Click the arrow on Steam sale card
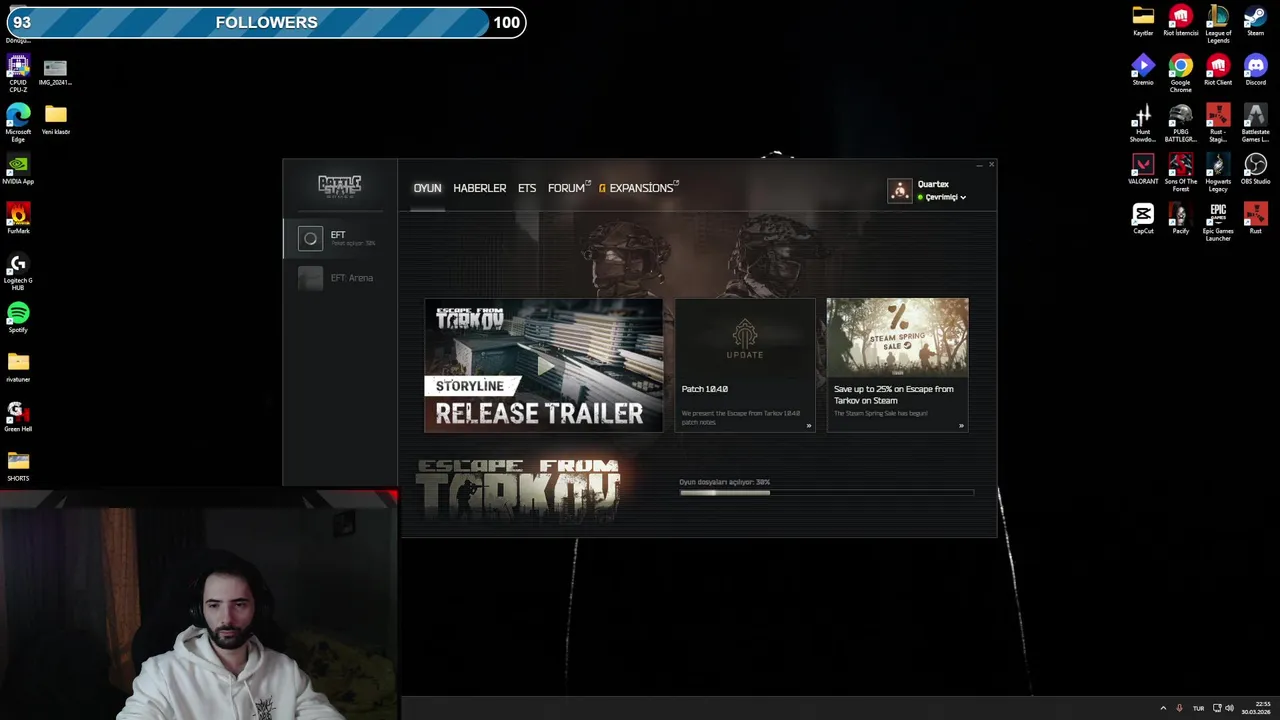 point(961,426)
